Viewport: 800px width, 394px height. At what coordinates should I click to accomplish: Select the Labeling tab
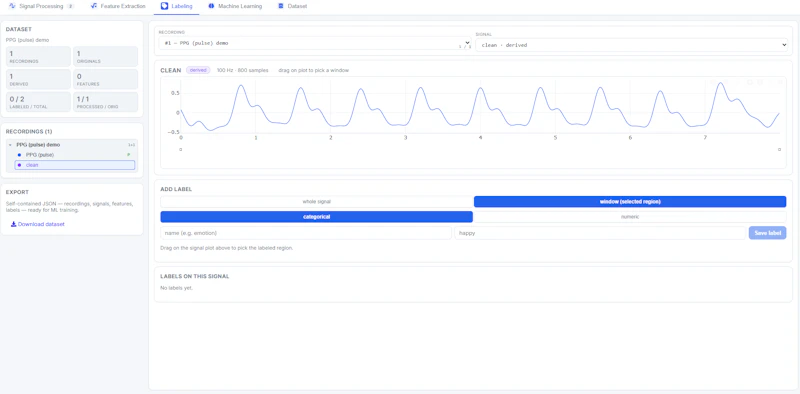pyautogui.click(x=177, y=7)
